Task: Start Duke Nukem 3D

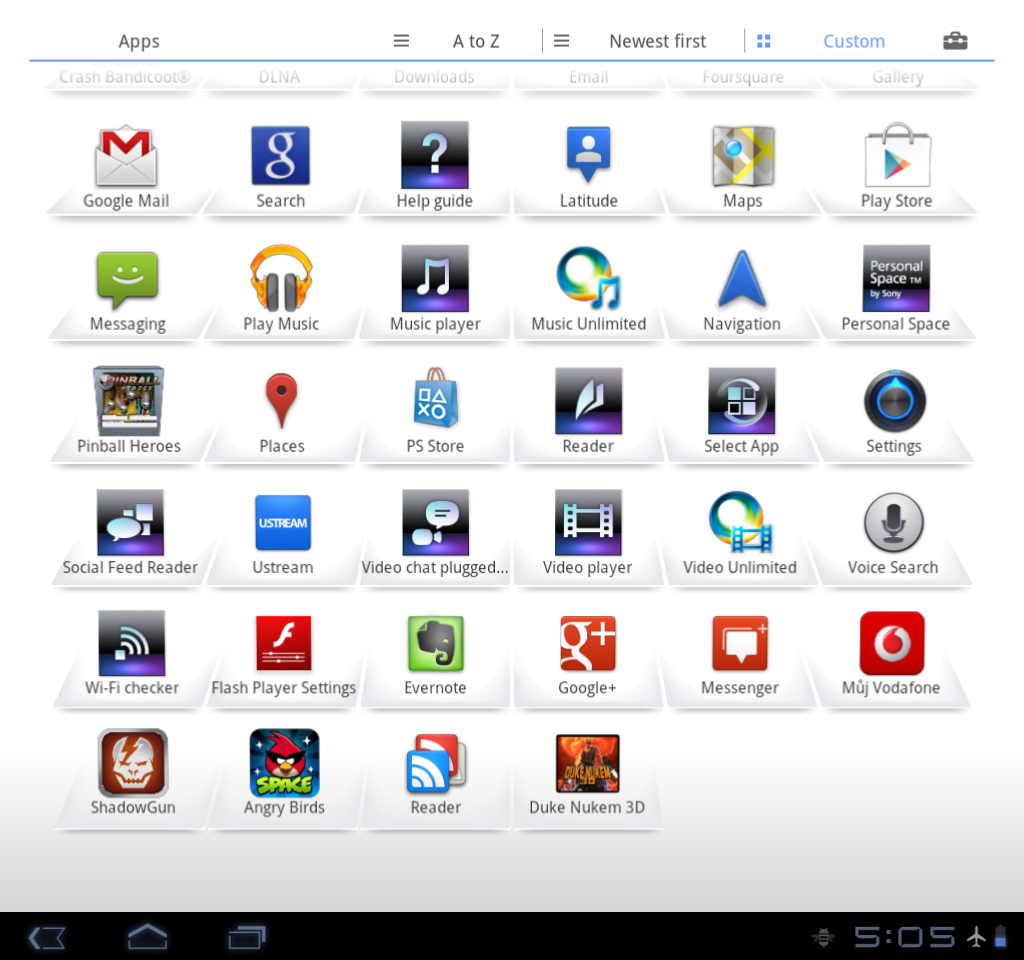Action: pos(588,763)
